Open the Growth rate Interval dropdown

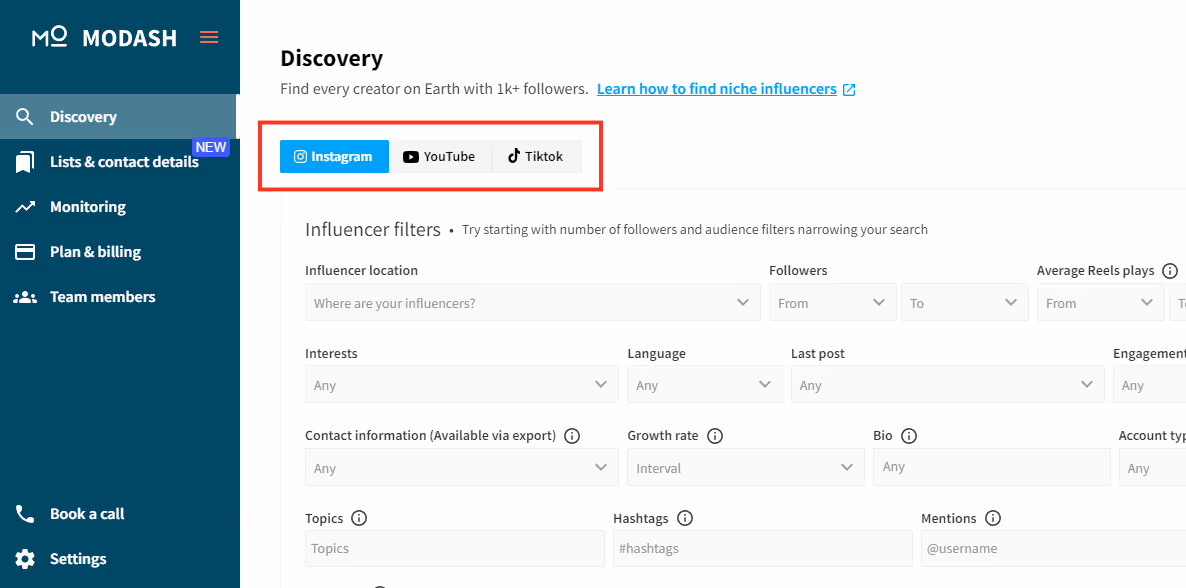tap(746, 468)
